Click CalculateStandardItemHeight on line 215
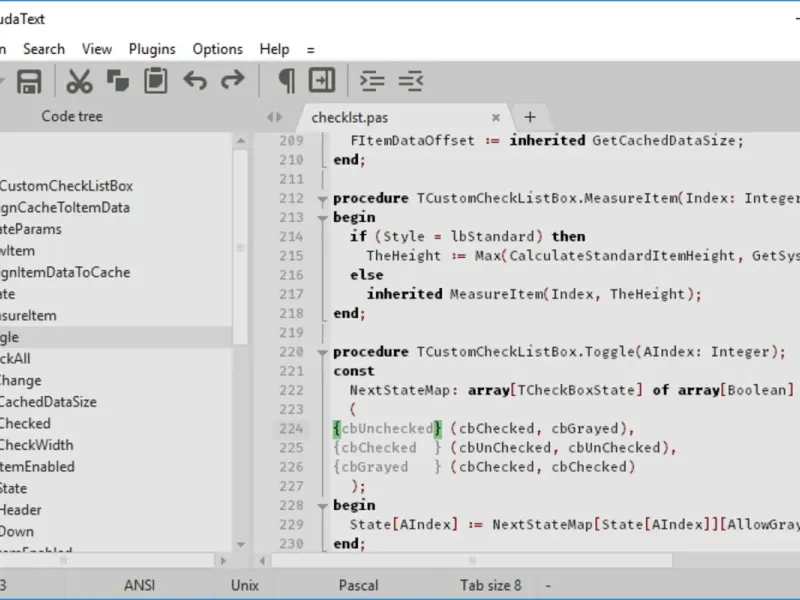The height and width of the screenshot is (600, 800). point(622,256)
